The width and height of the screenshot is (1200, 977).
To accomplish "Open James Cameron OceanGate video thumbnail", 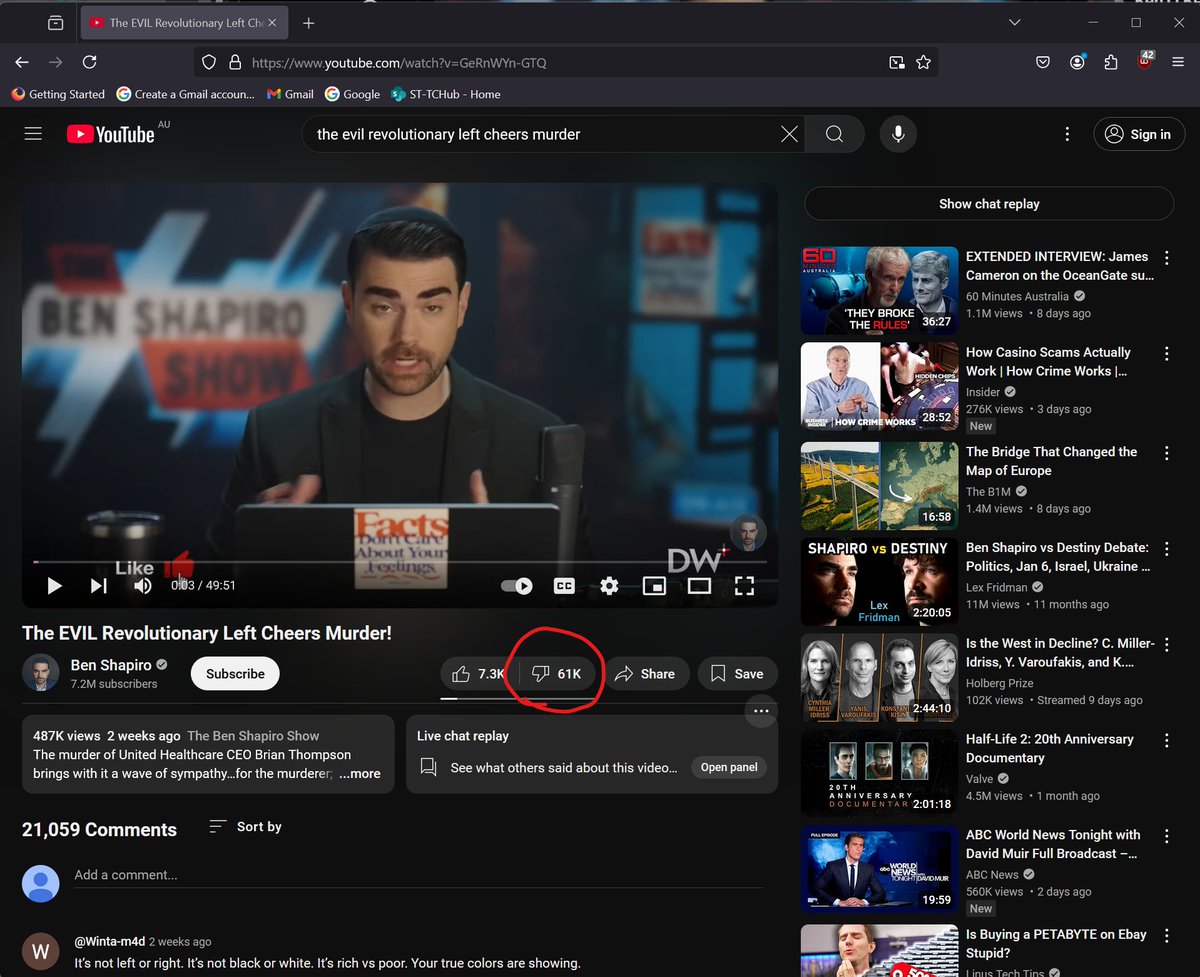I will [x=880, y=290].
